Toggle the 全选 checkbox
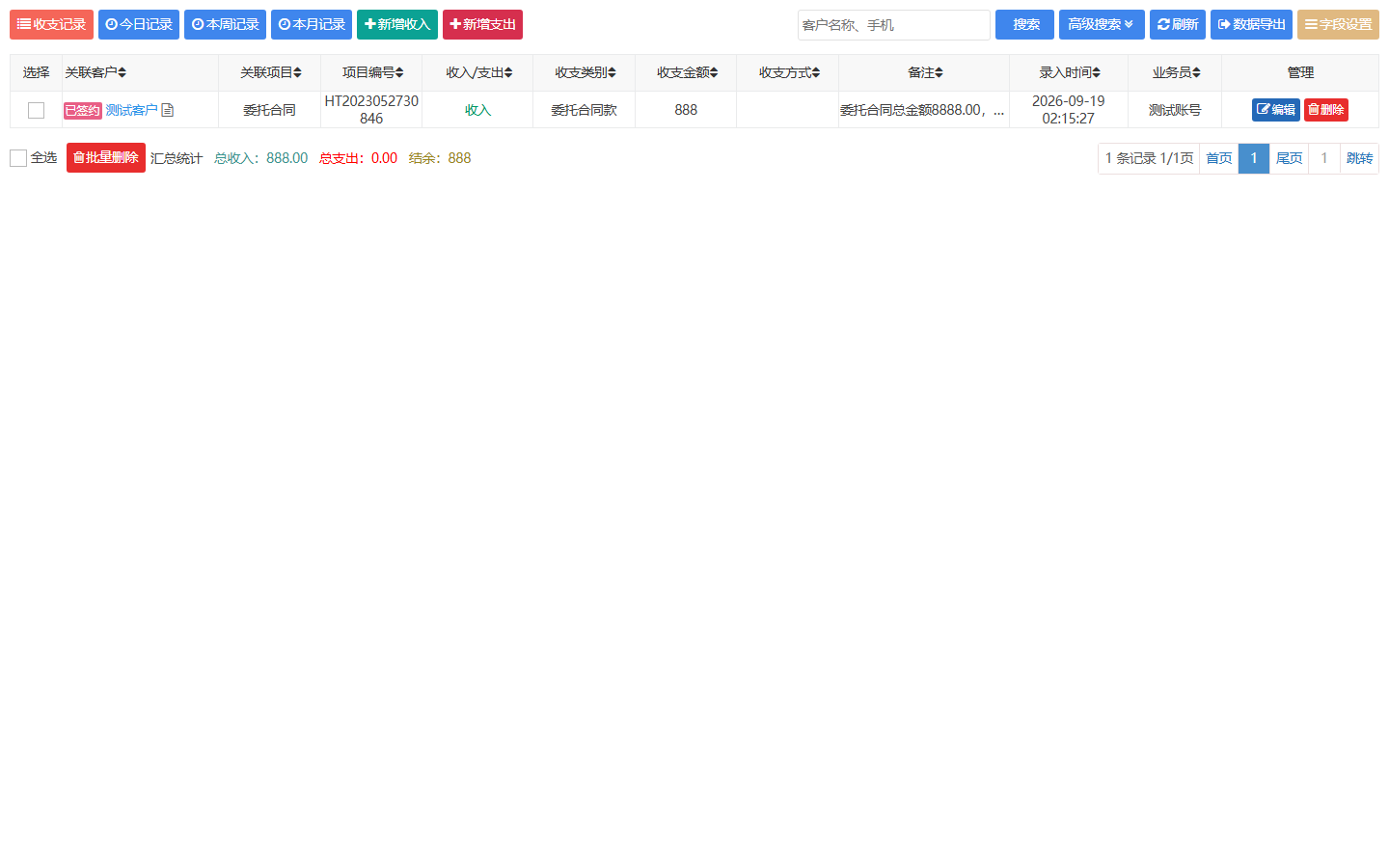The width and height of the screenshot is (1389, 868). [18, 158]
